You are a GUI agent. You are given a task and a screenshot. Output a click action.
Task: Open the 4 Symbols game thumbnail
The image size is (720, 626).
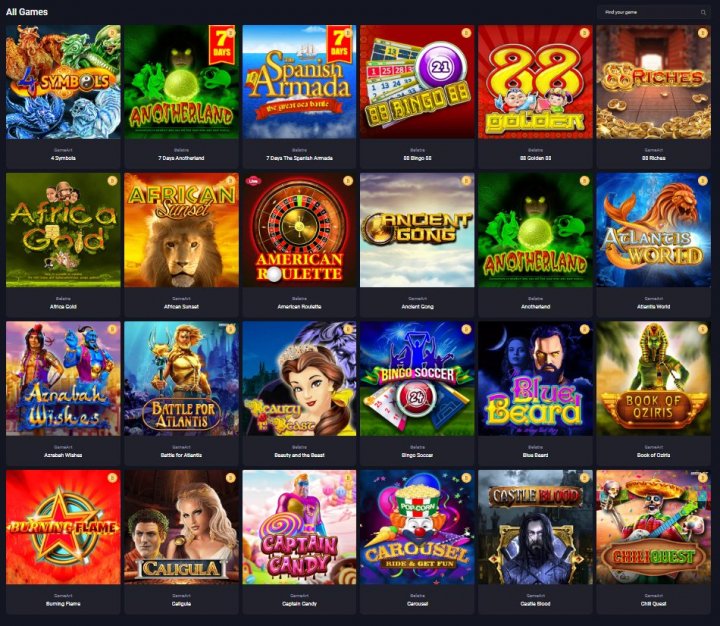coord(63,82)
